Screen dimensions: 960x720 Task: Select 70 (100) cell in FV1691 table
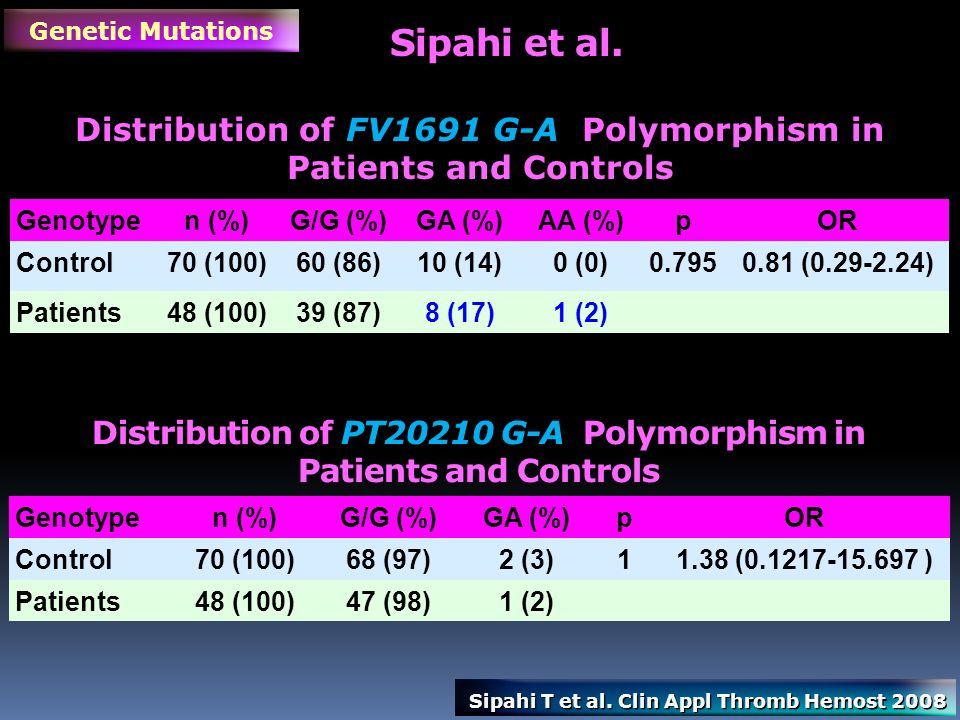click(217, 263)
